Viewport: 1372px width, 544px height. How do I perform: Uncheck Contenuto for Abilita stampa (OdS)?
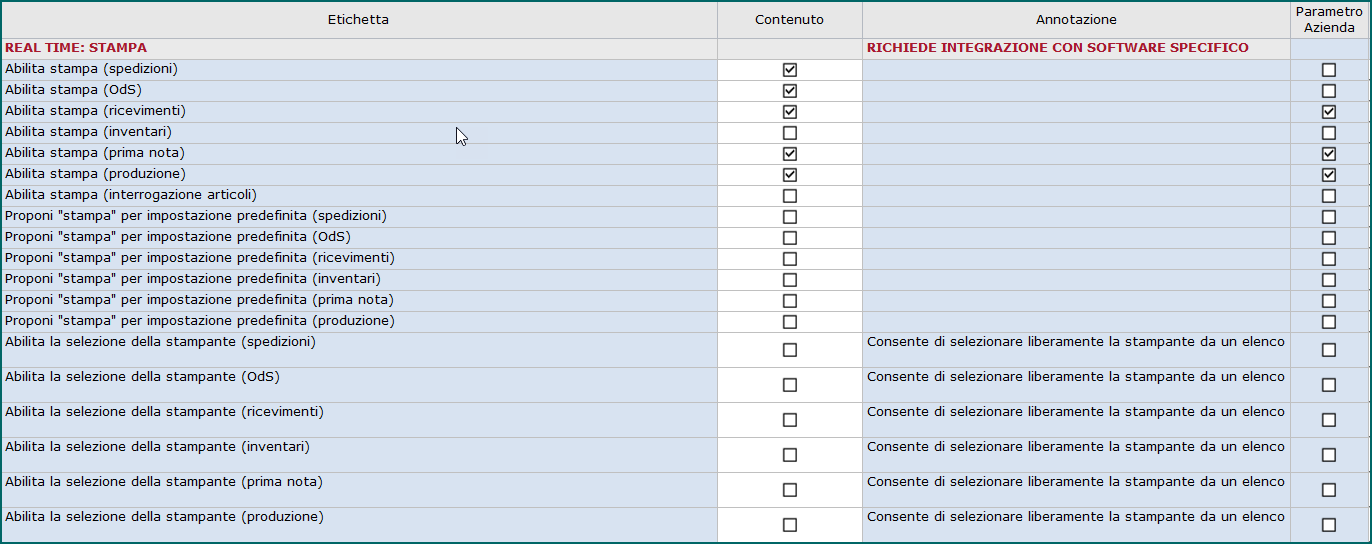(790, 91)
